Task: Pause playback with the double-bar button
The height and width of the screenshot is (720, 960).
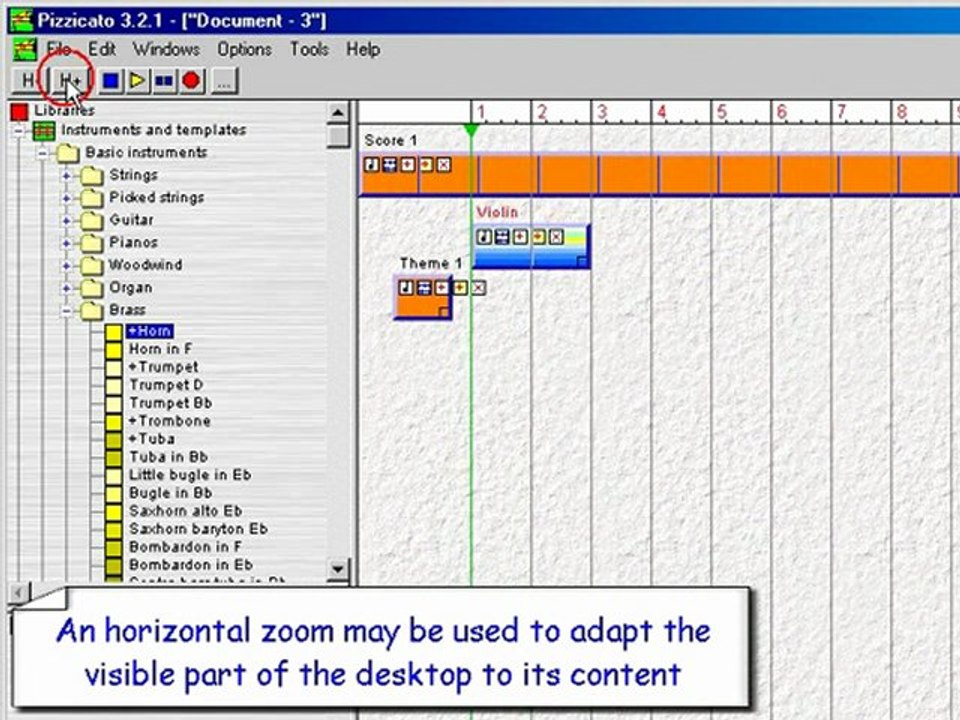Action: (x=165, y=81)
